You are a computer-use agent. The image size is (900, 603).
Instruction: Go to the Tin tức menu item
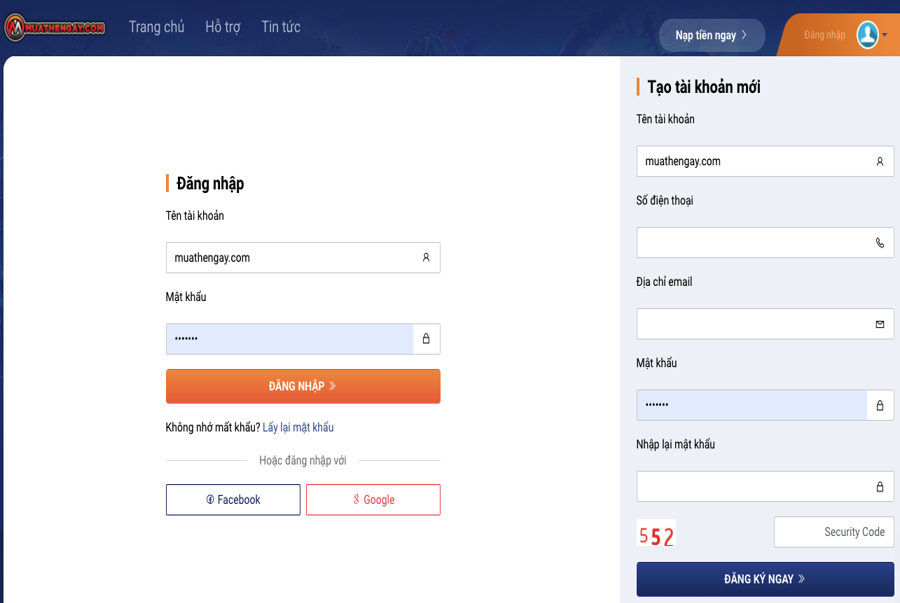pyautogui.click(x=281, y=27)
